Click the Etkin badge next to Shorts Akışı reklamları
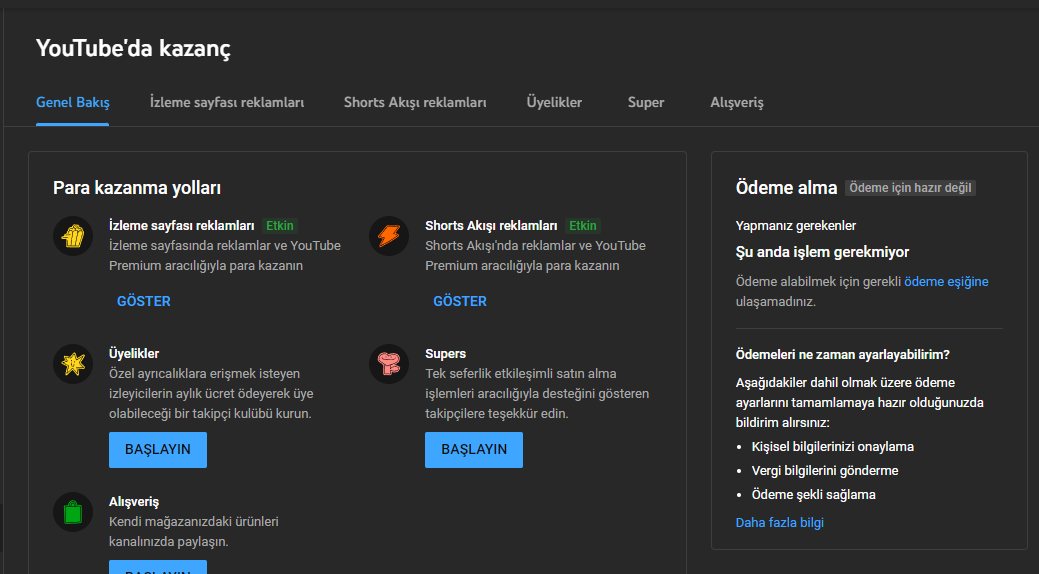Viewport: 1039px width, 574px height. click(582, 225)
